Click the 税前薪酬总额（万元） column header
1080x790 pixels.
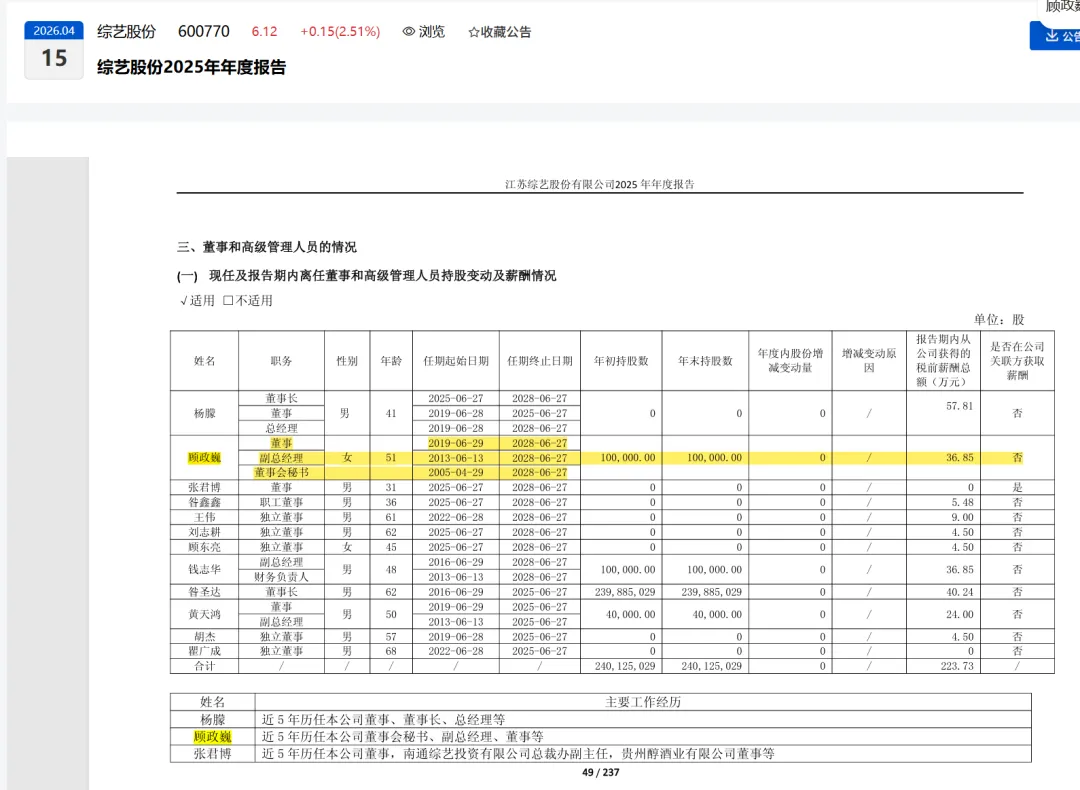[x=944, y=361]
